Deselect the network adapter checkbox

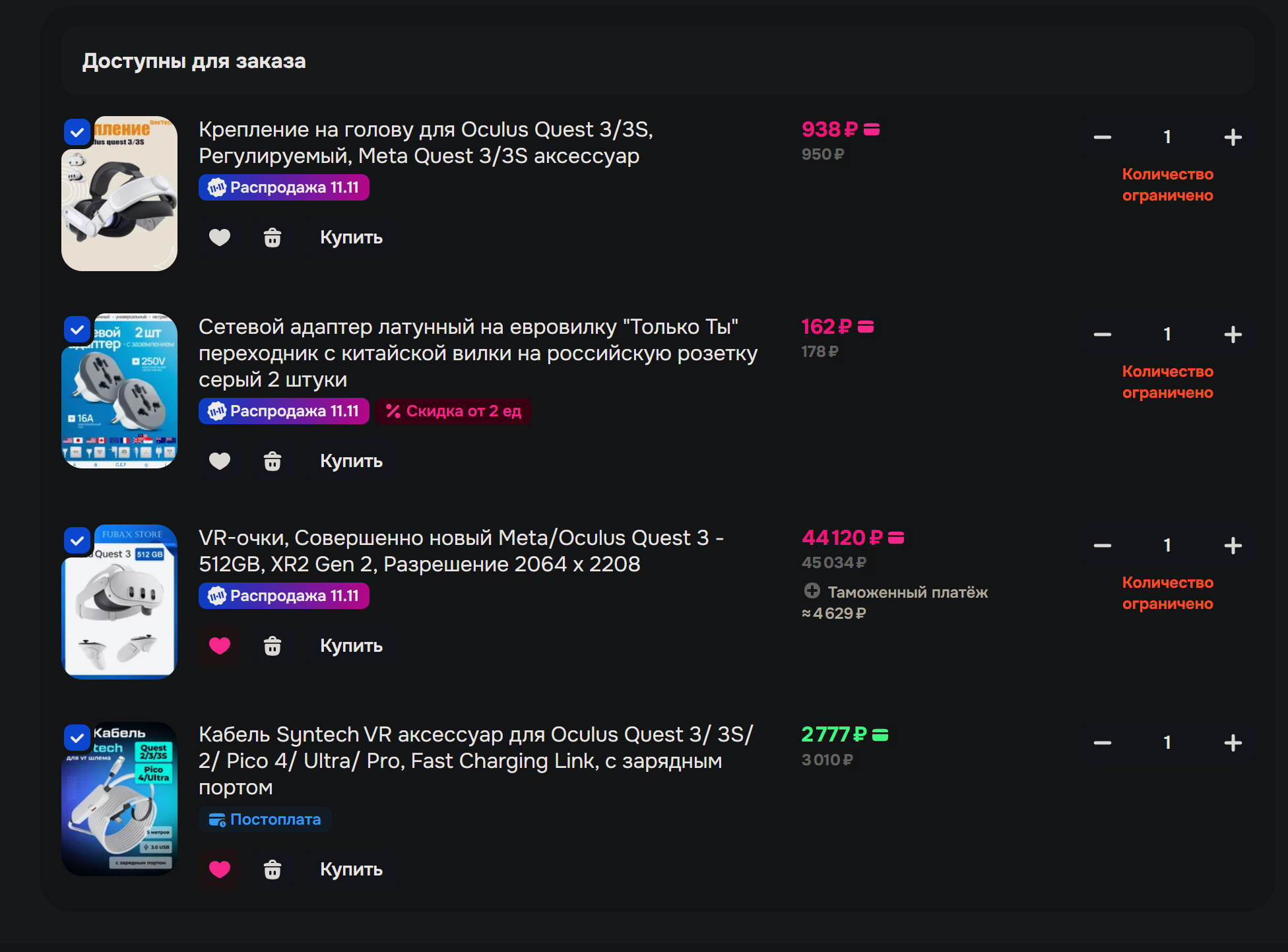coord(77,329)
